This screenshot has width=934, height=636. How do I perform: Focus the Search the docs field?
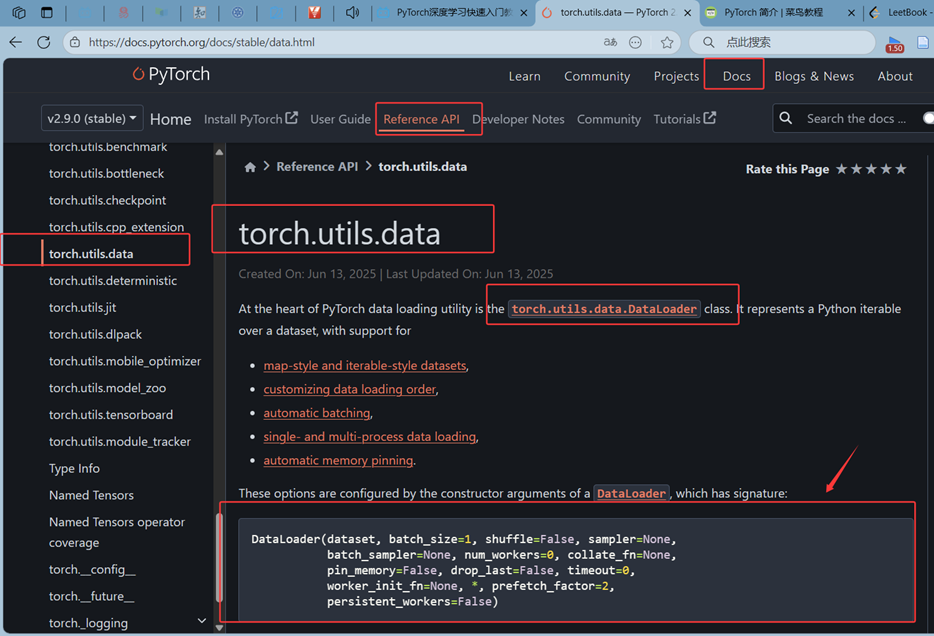click(856, 119)
